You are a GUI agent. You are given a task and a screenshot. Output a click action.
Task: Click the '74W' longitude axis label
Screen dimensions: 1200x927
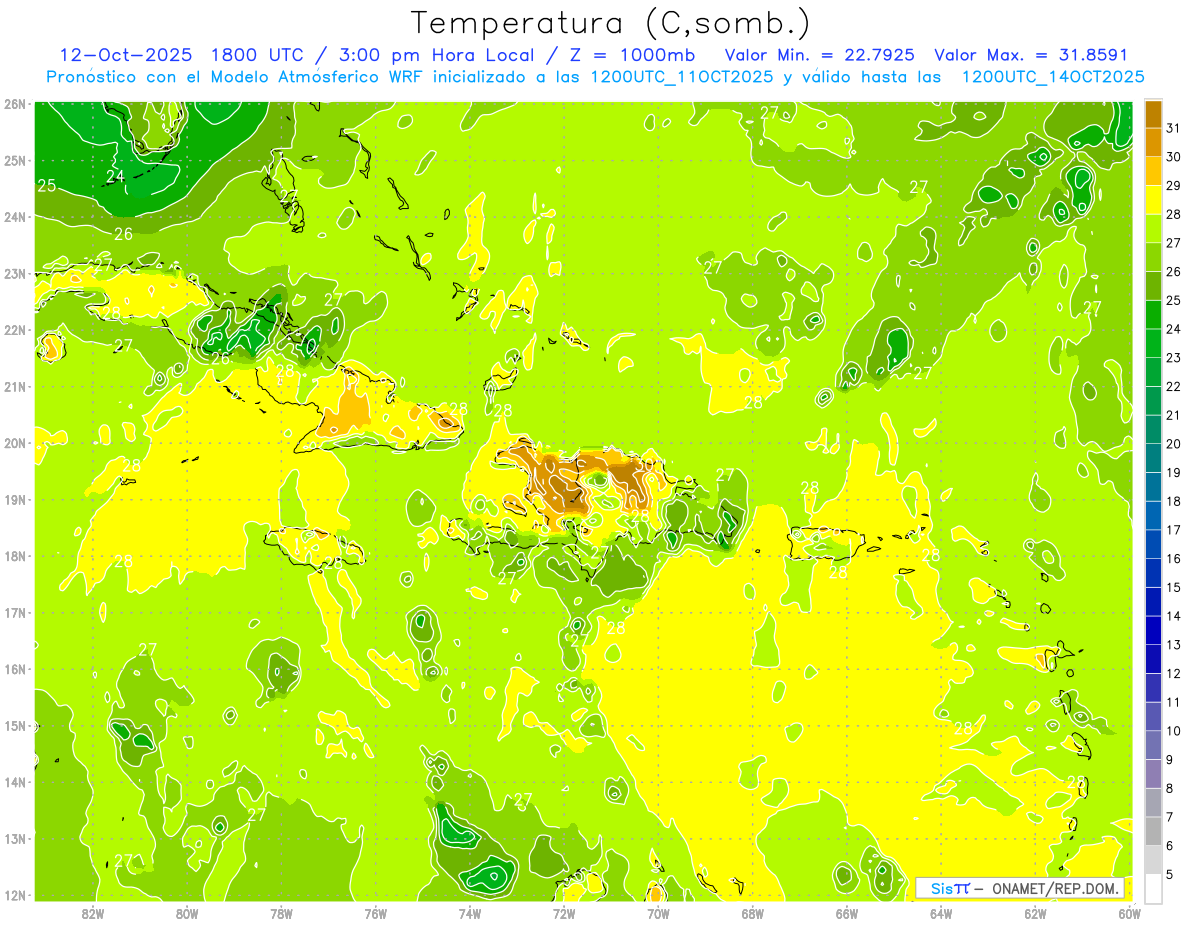coord(469,913)
